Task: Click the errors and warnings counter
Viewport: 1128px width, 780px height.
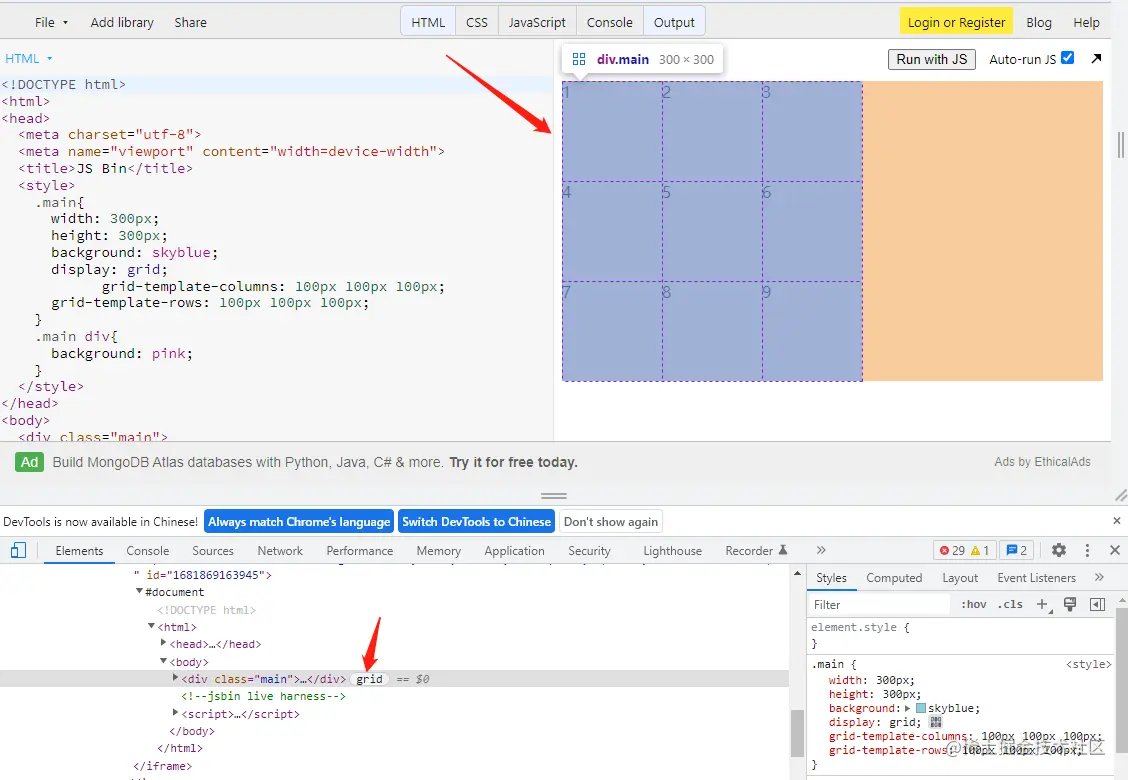Action: 964,550
